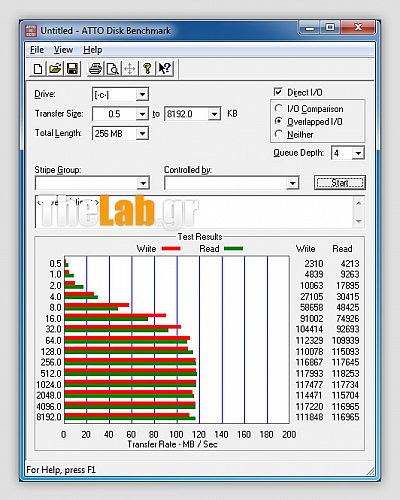400x500 pixels.
Task: Expand the Controlled by dropdown
Action: coord(292,183)
